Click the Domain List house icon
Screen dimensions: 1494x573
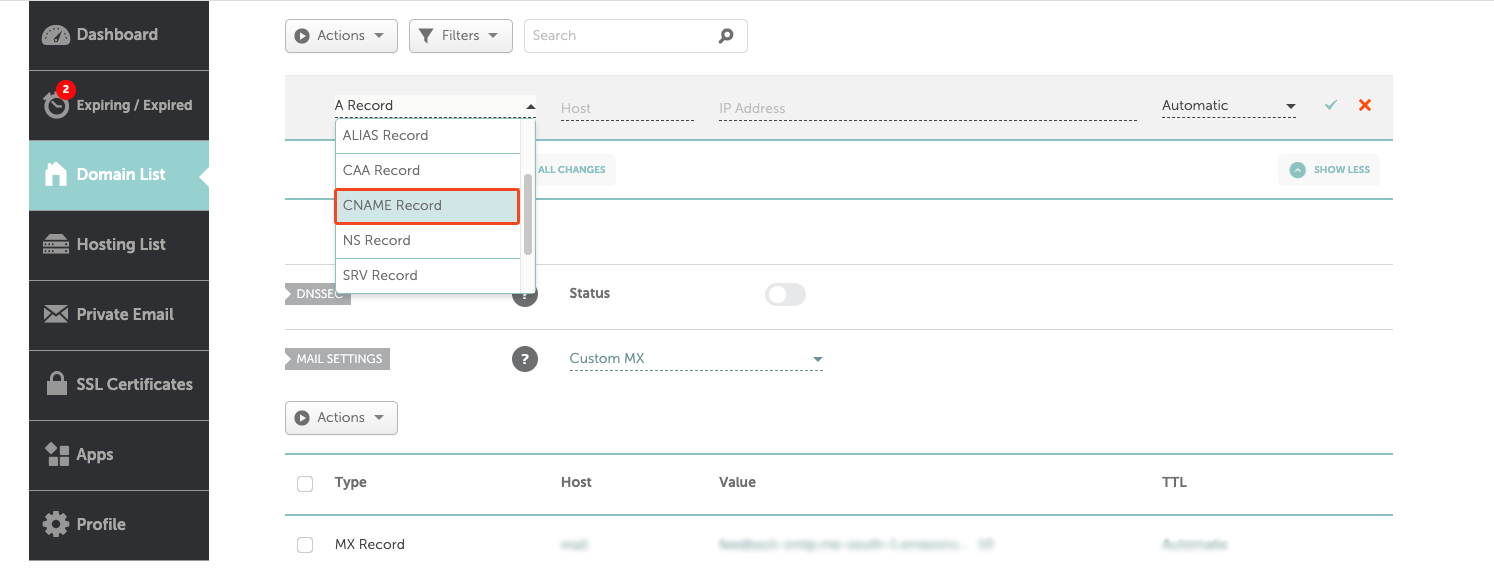point(56,174)
